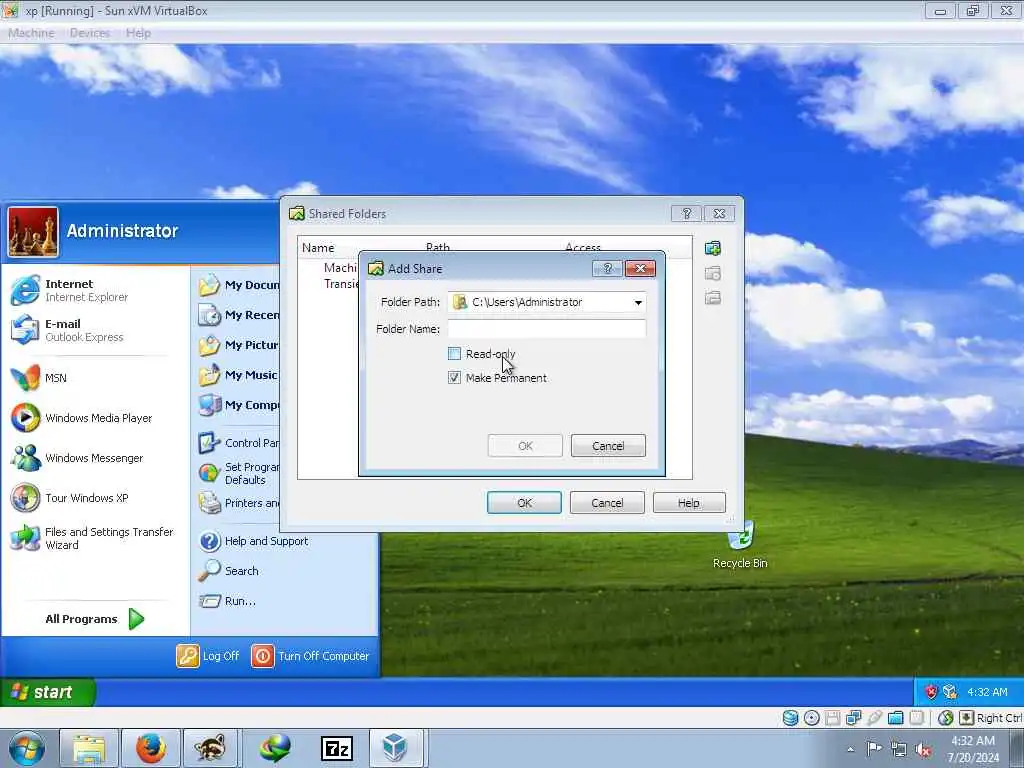Viewport: 1024px width, 768px height.
Task: Click the Remove Share icon beside the list
Action: 712,298
